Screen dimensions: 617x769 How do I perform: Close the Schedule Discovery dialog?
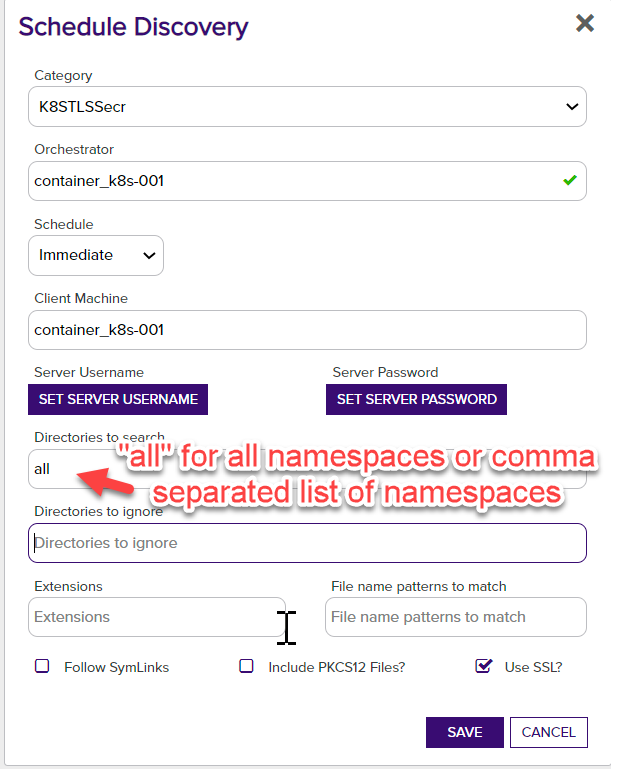585,23
